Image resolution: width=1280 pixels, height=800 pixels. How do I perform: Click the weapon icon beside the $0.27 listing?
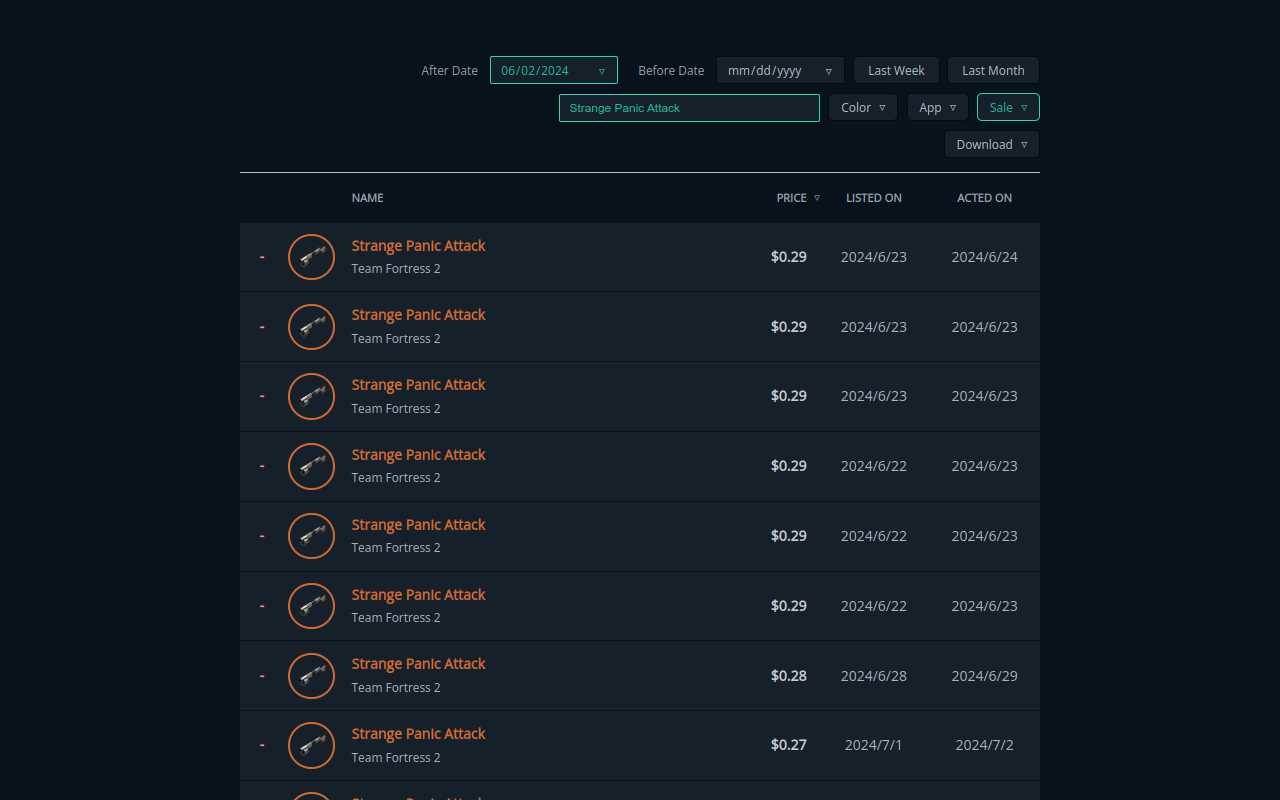click(311, 745)
